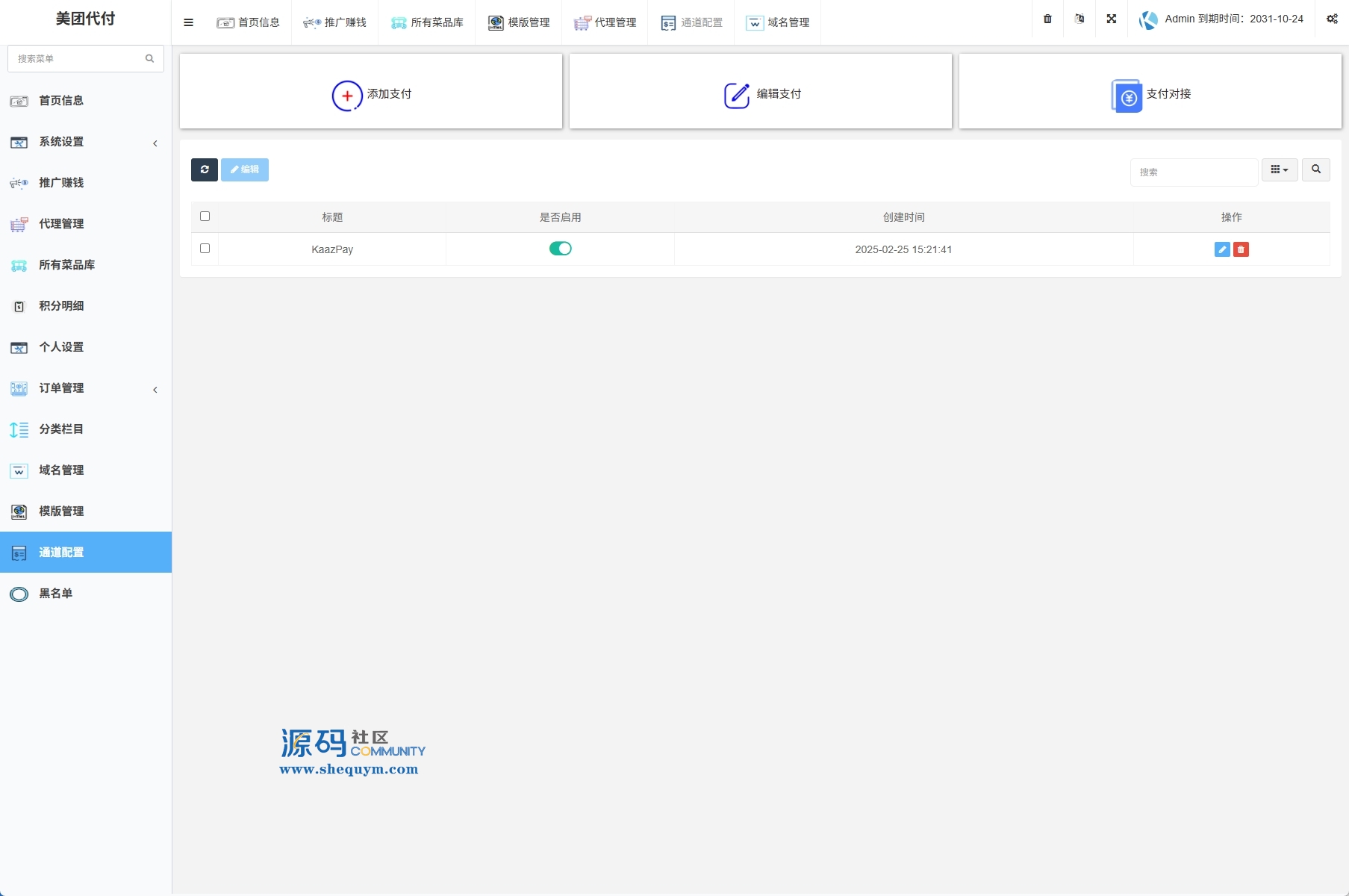Toggle the KaazPay enabled switch

(x=560, y=249)
